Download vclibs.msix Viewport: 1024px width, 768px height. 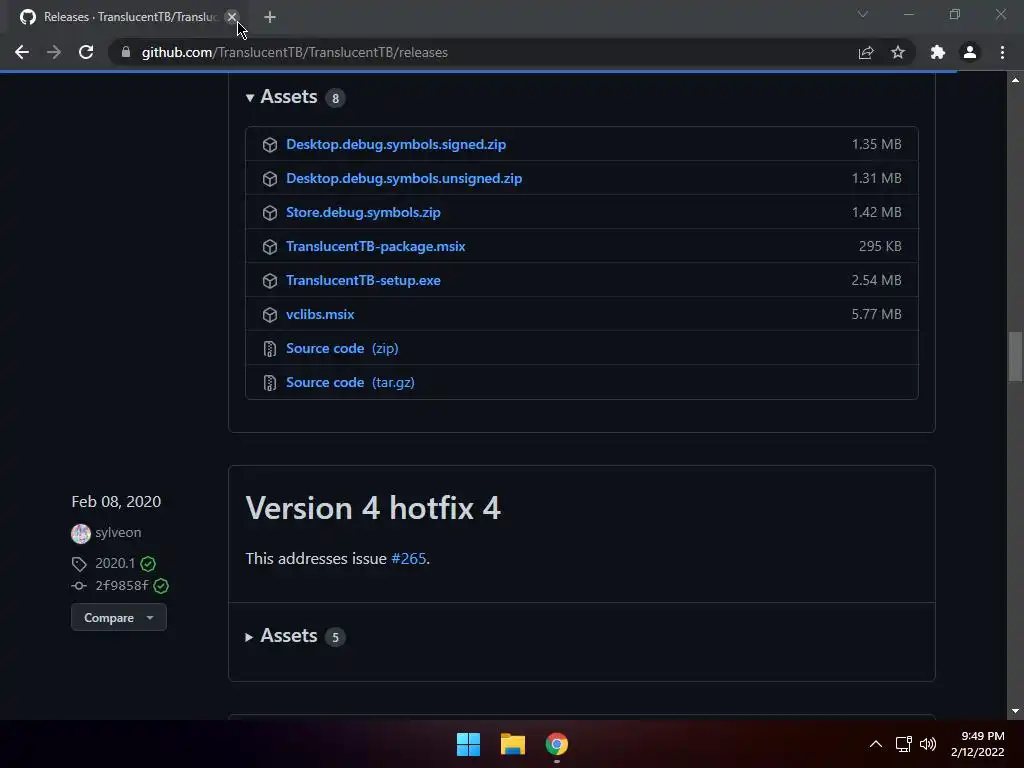(320, 314)
